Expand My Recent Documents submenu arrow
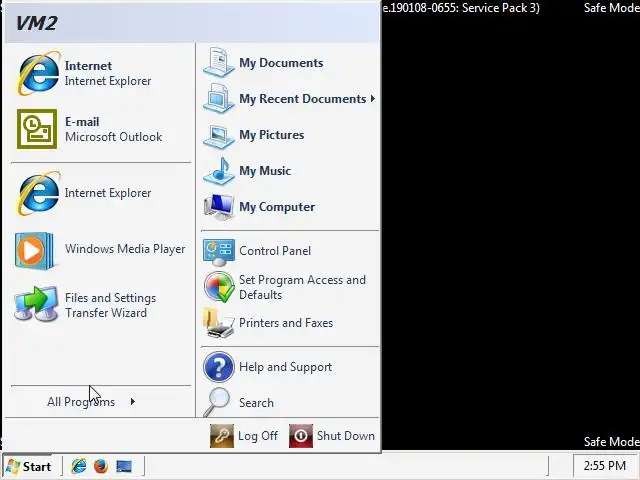The image size is (640, 480). [x=373, y=98]
